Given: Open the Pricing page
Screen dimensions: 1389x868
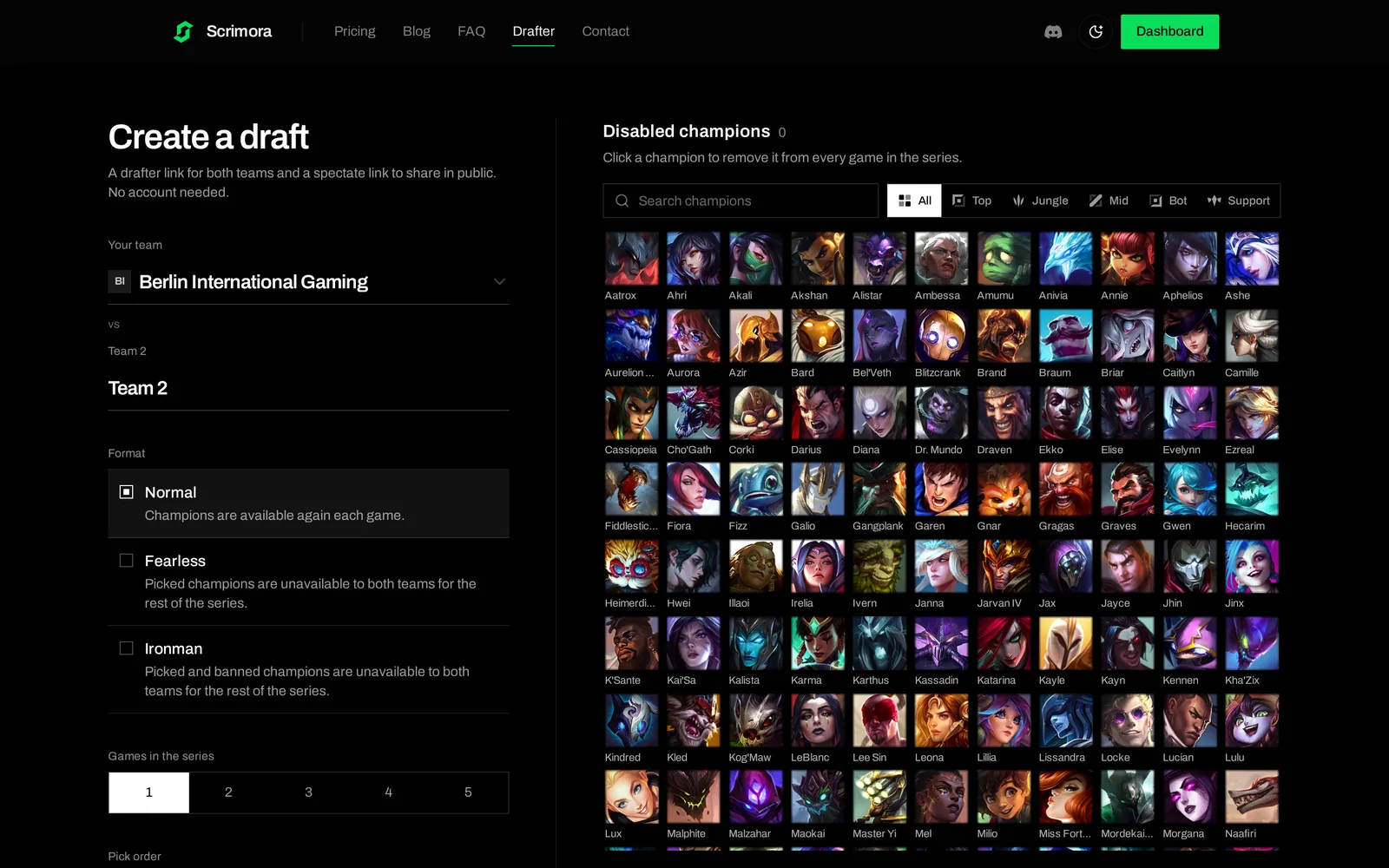Looking at the screenshot, I should (x=355, y=31).
